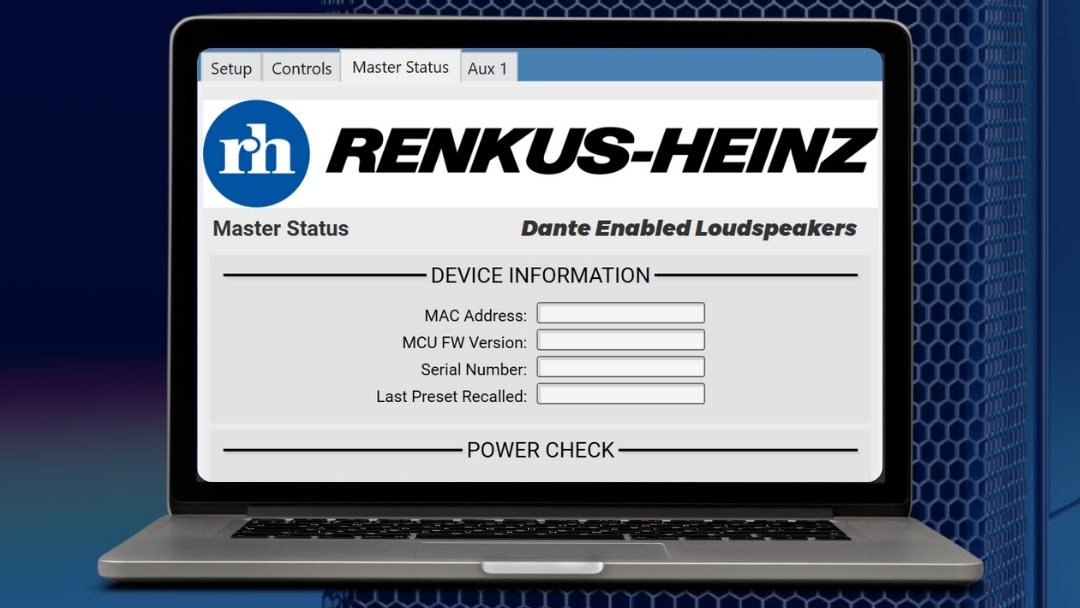Click the round rh logo

(x=256, y=154)
